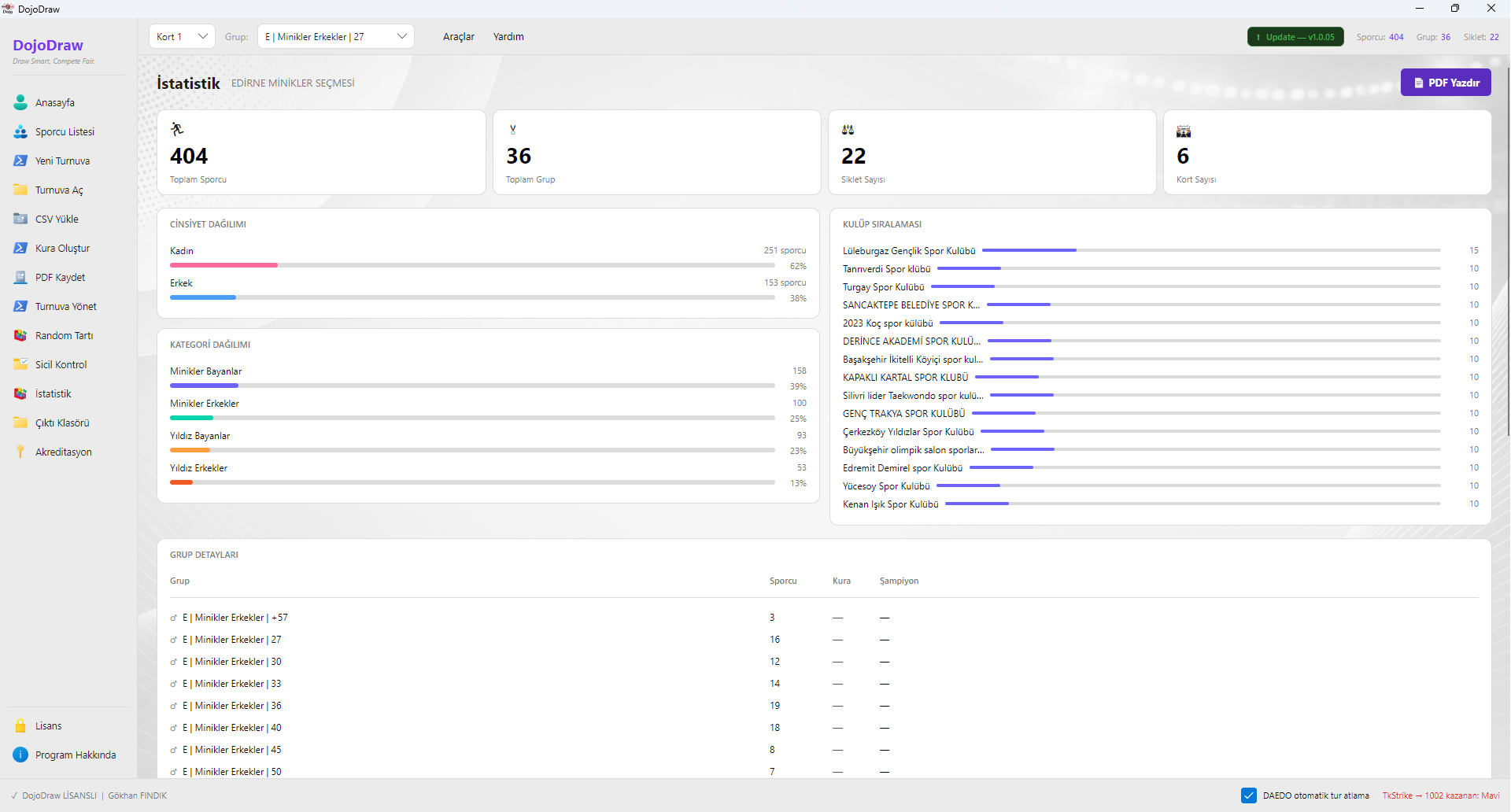Click the Yeni Turnuva icon
The image size is (1511, 812).
click(20, 161)
